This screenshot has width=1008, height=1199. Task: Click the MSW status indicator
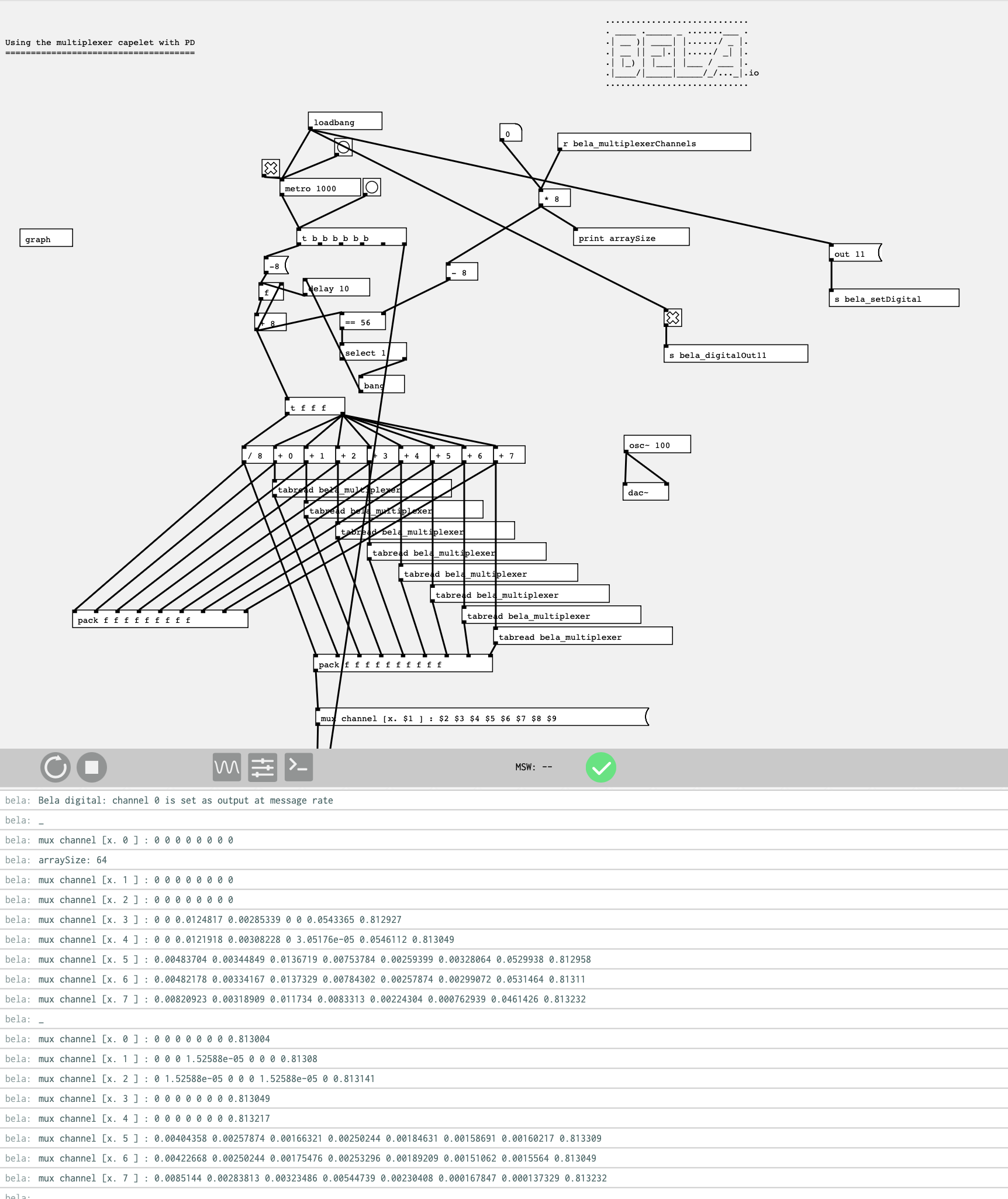533,767
